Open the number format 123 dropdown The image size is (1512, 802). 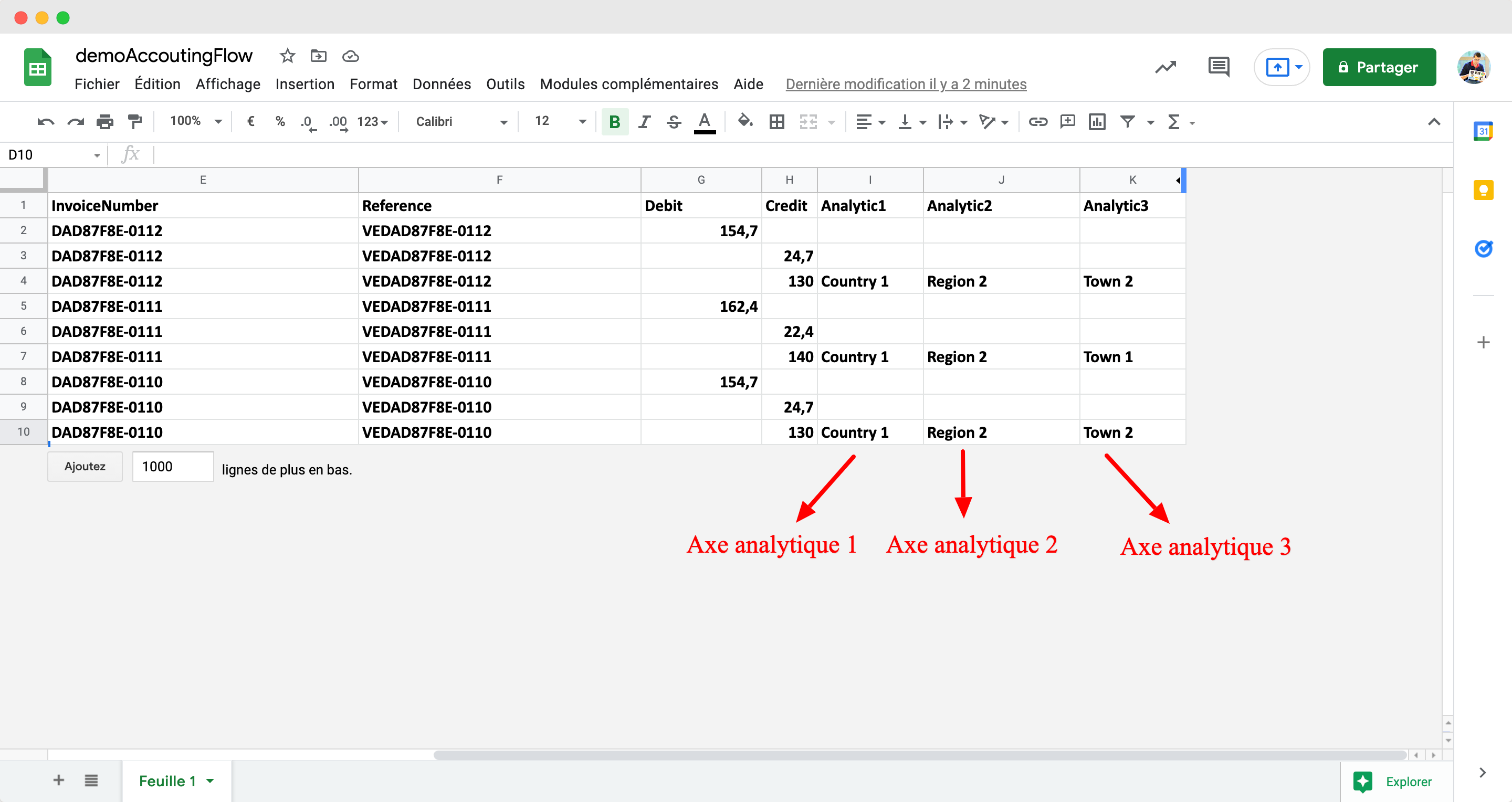pos(372,122)
